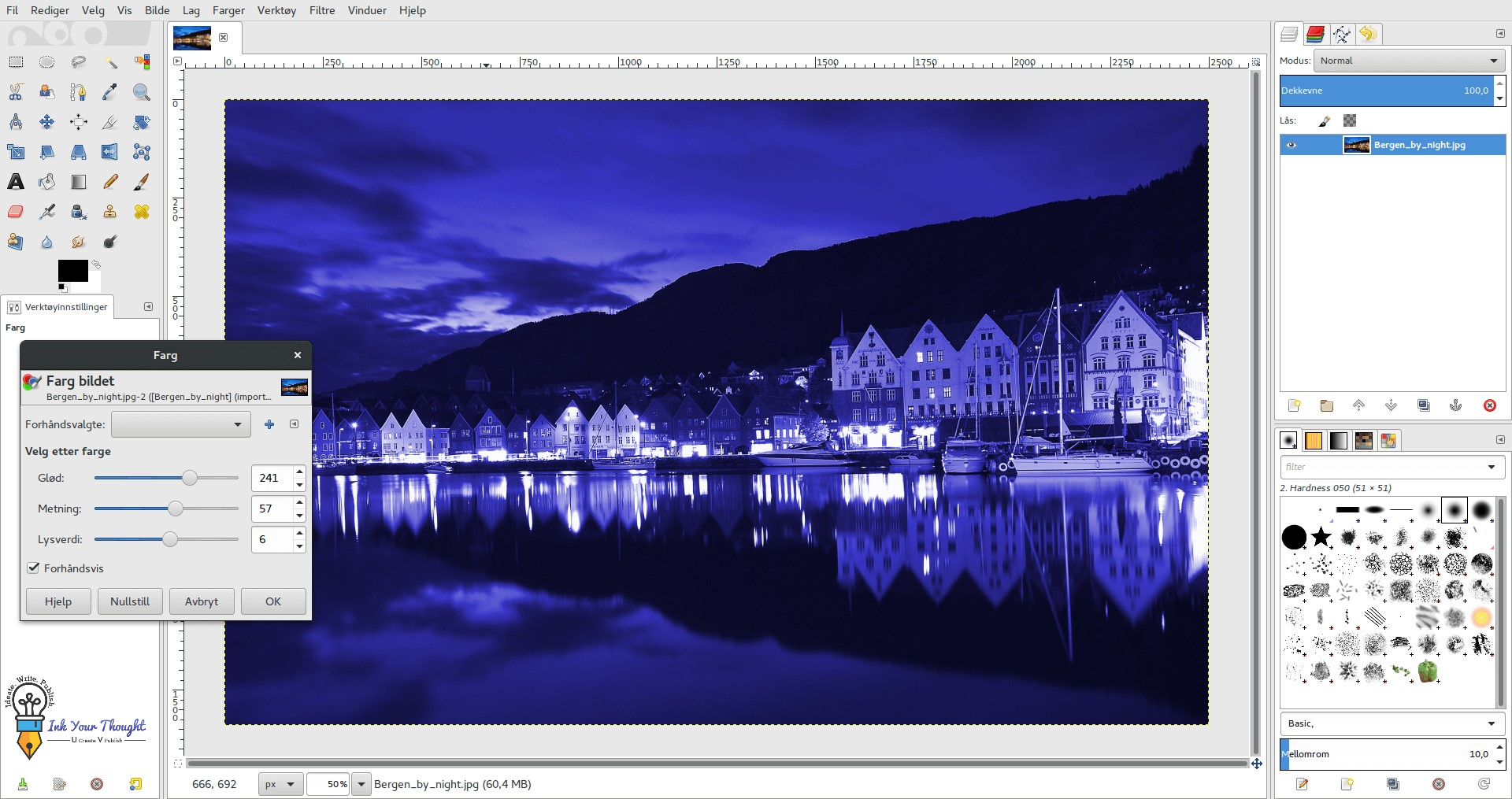Click the Nullstill reset button
The height and width of the screenshot is (799, 1512).
point(130,601)
